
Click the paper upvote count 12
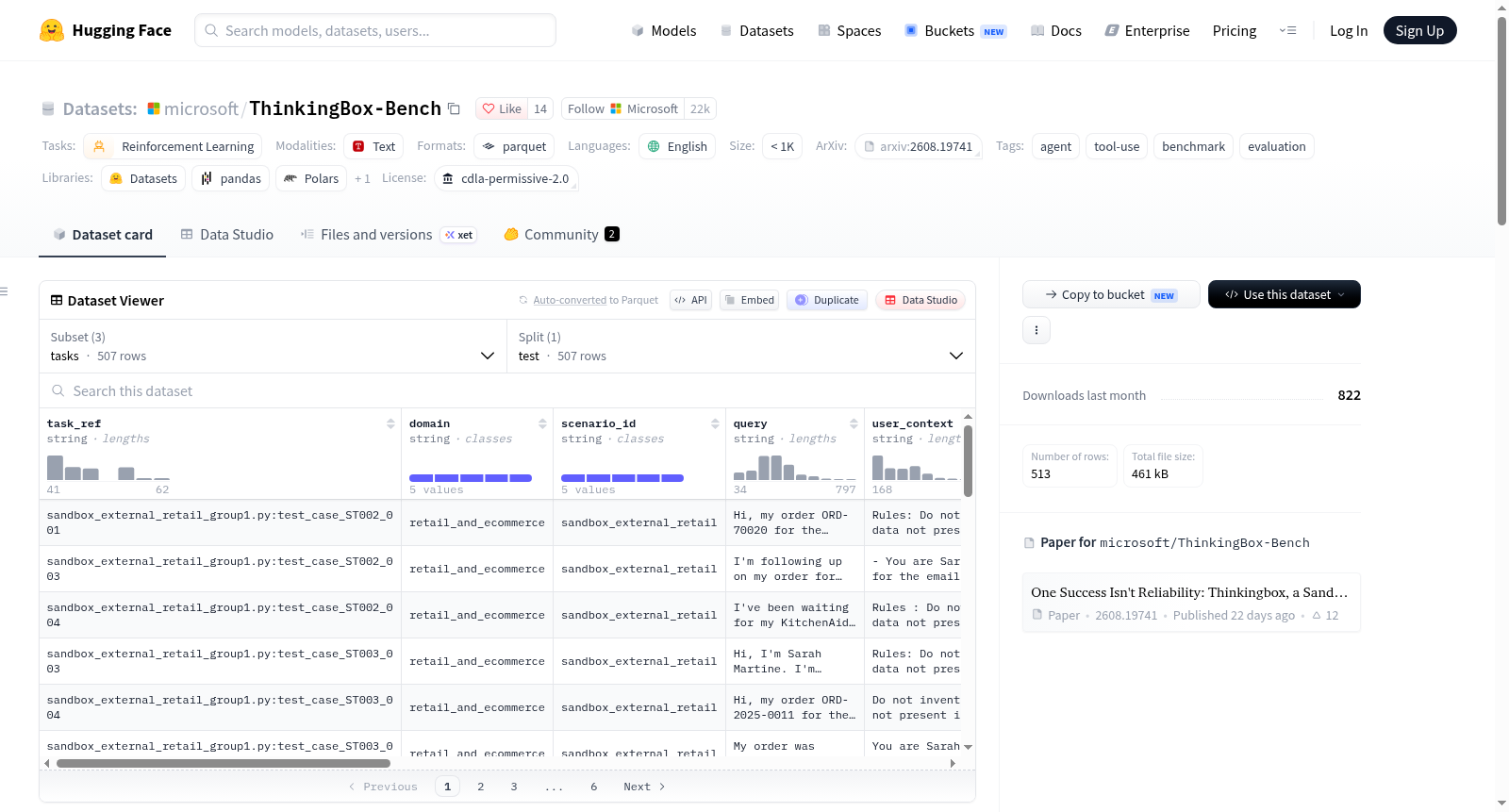[1325, 615]
